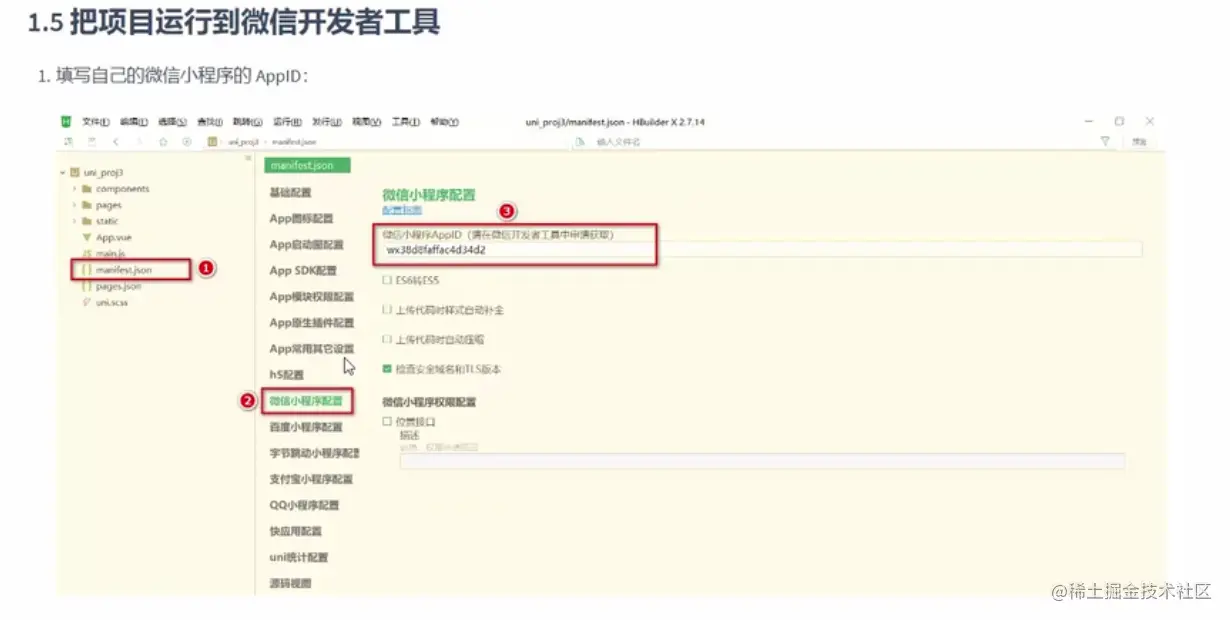Switch to the manifest.json editor tab

[x=306, y=165]
